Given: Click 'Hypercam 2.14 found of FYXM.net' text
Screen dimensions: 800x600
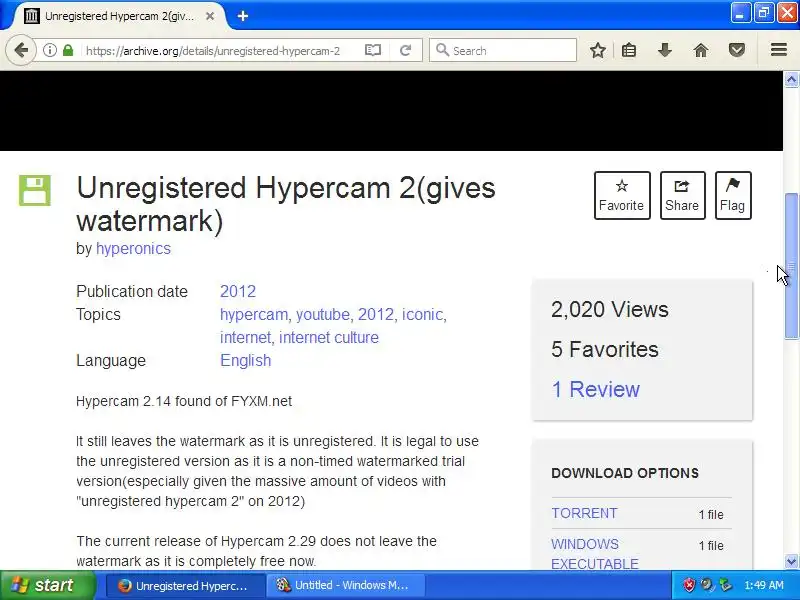Looking at the screenshot, I should 184,401.
